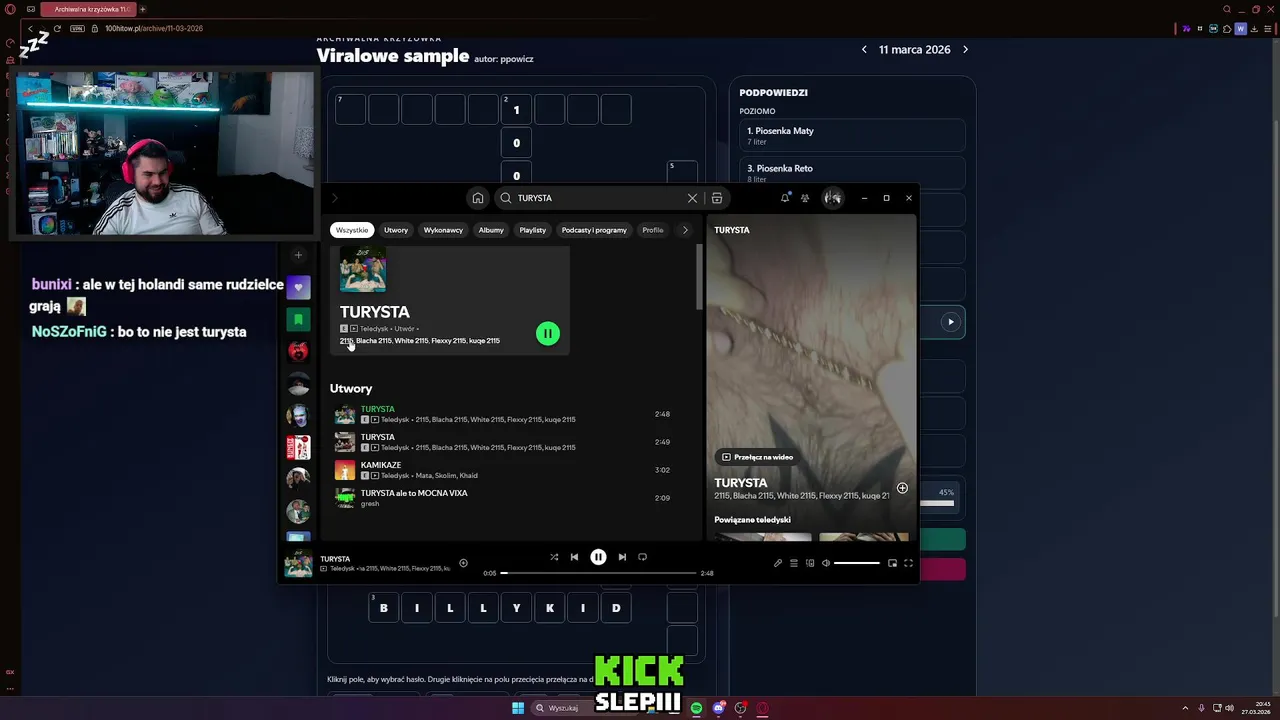The width and height of the screenshot is (1280, 720).
Task: Select the Podcasty i programy filter chip
Action: (x=594, y=230)
